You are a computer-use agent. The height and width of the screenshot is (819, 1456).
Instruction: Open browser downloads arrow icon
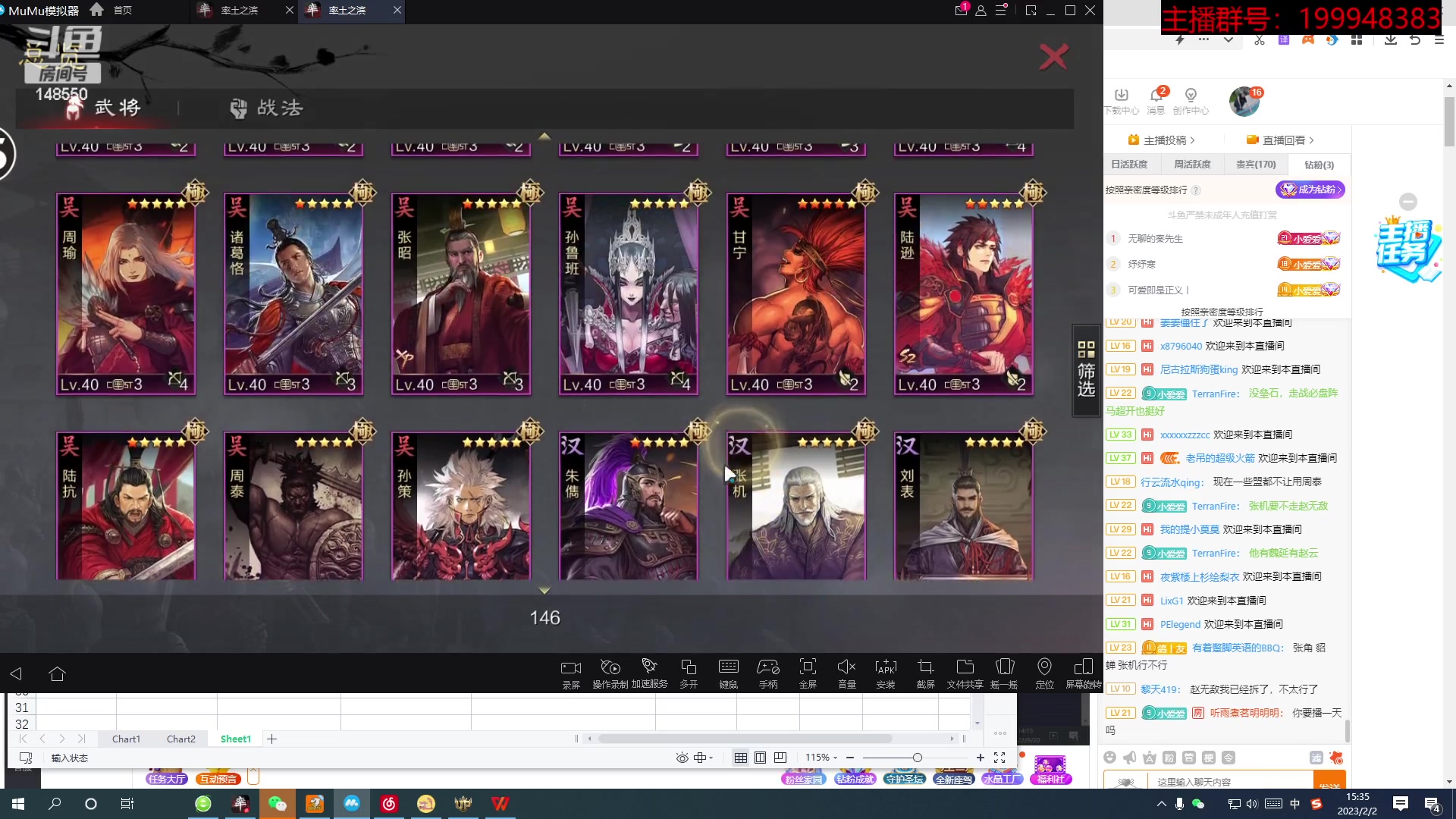1390,40
